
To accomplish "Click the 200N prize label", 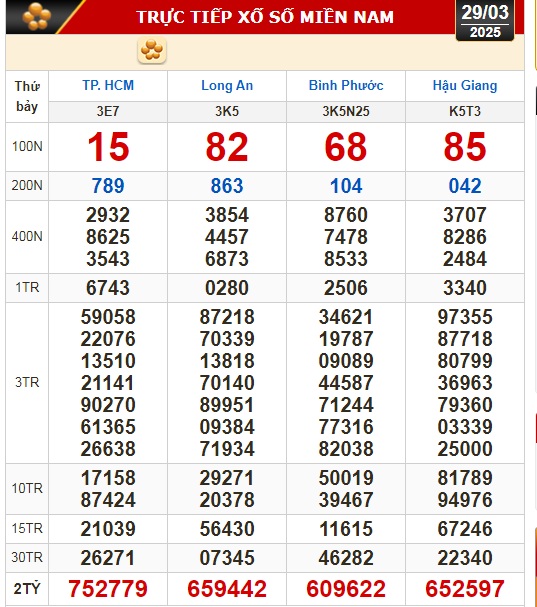I will pos(27,185).
